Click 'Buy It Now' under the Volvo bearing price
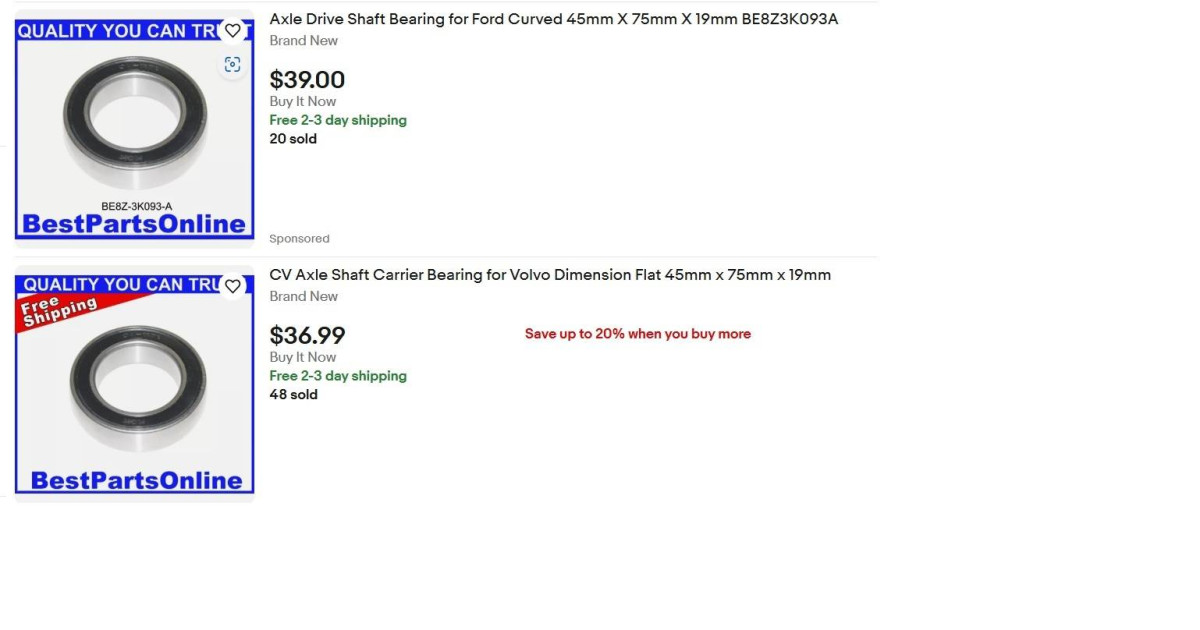Screen dimensions: 1200x630 (302, 357)
